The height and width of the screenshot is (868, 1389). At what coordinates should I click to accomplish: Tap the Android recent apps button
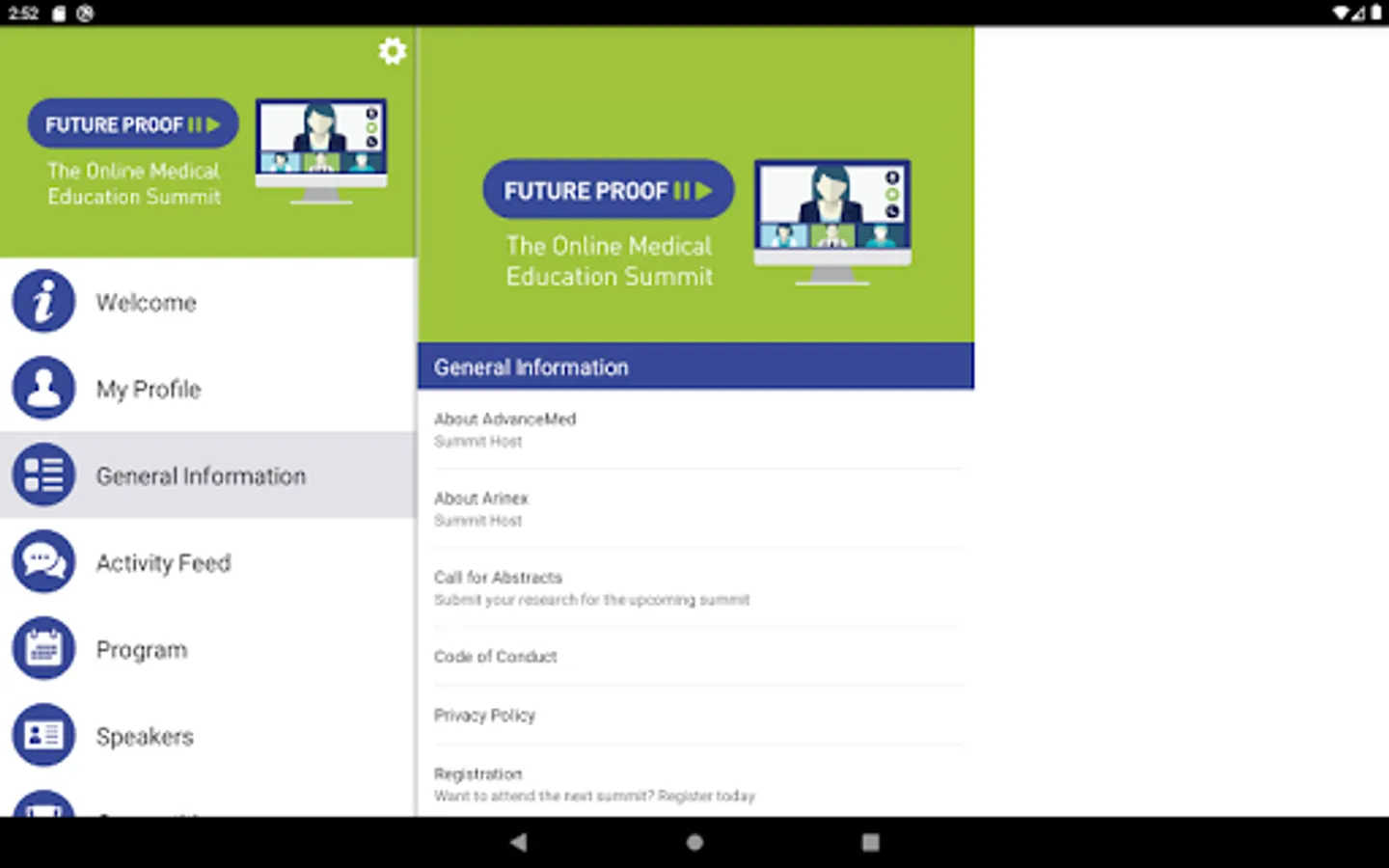(x=870, y=842)
